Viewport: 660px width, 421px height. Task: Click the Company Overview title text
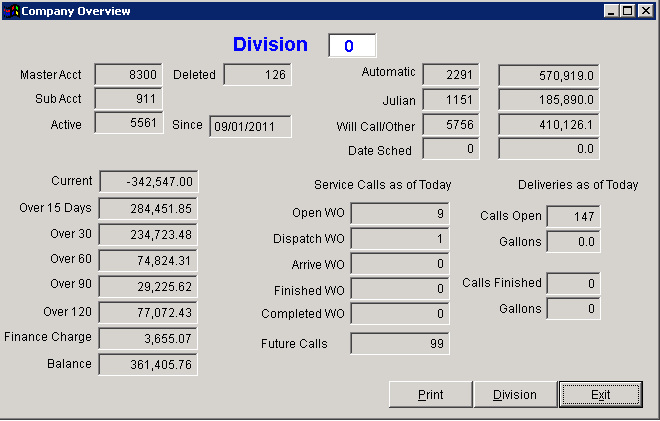(76, 11)
